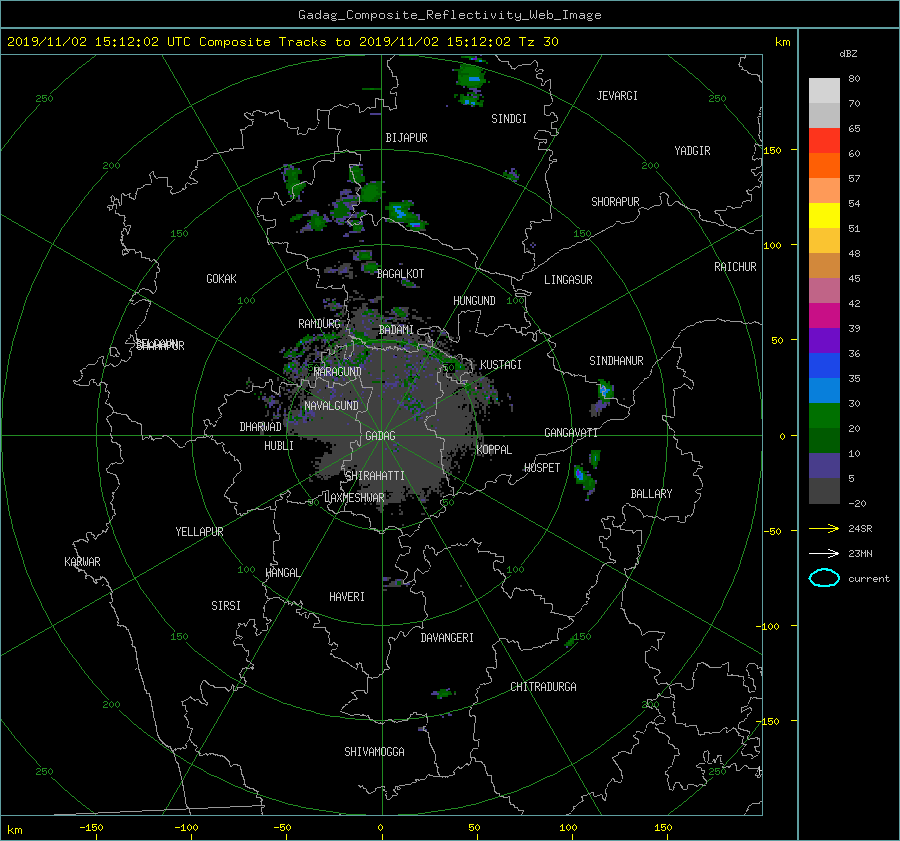Click the bright blue 35 dBZ legend swatch

[x=824, y=365]
